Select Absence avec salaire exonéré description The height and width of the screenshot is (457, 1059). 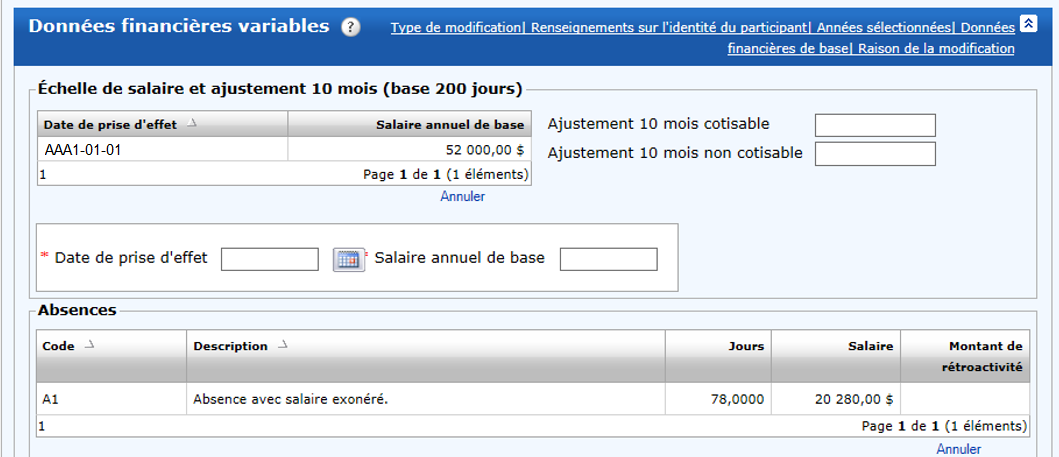click(x=426, y=399)
